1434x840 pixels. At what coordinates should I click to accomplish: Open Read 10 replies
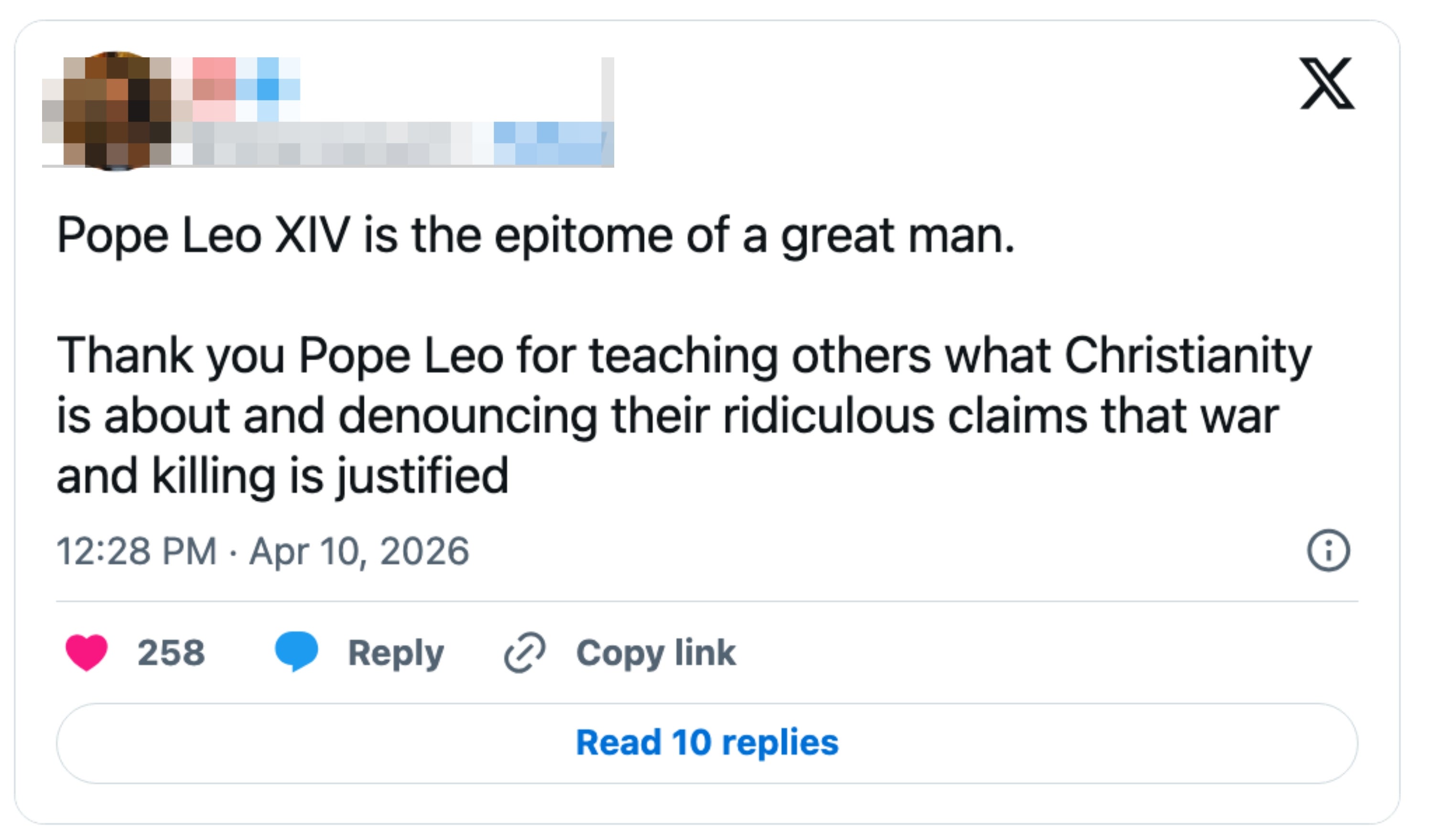[x=707, y=743]
